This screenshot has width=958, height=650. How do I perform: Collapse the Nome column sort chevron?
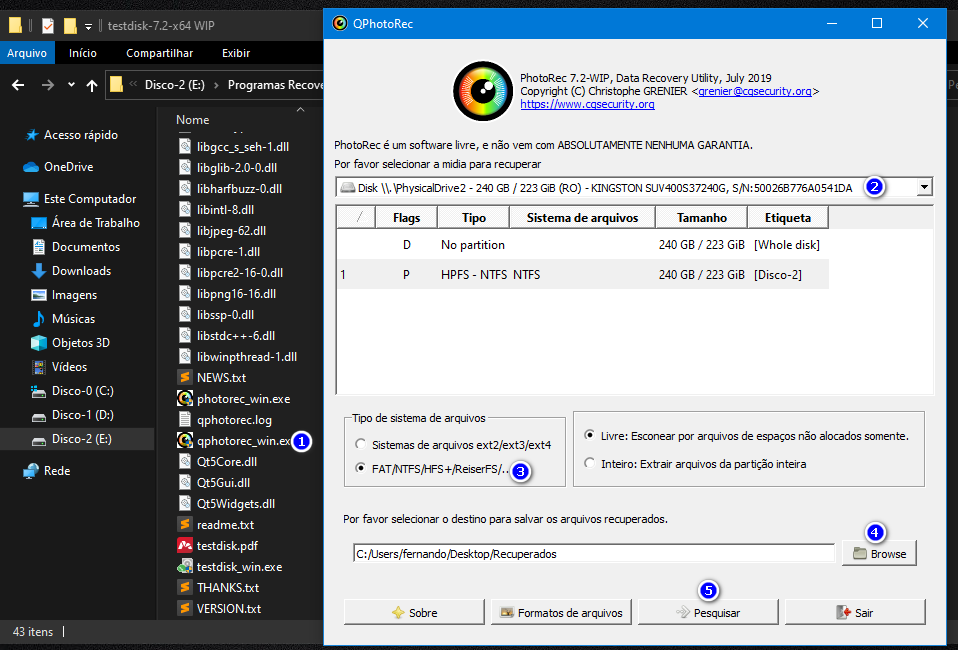coord(300,109)
